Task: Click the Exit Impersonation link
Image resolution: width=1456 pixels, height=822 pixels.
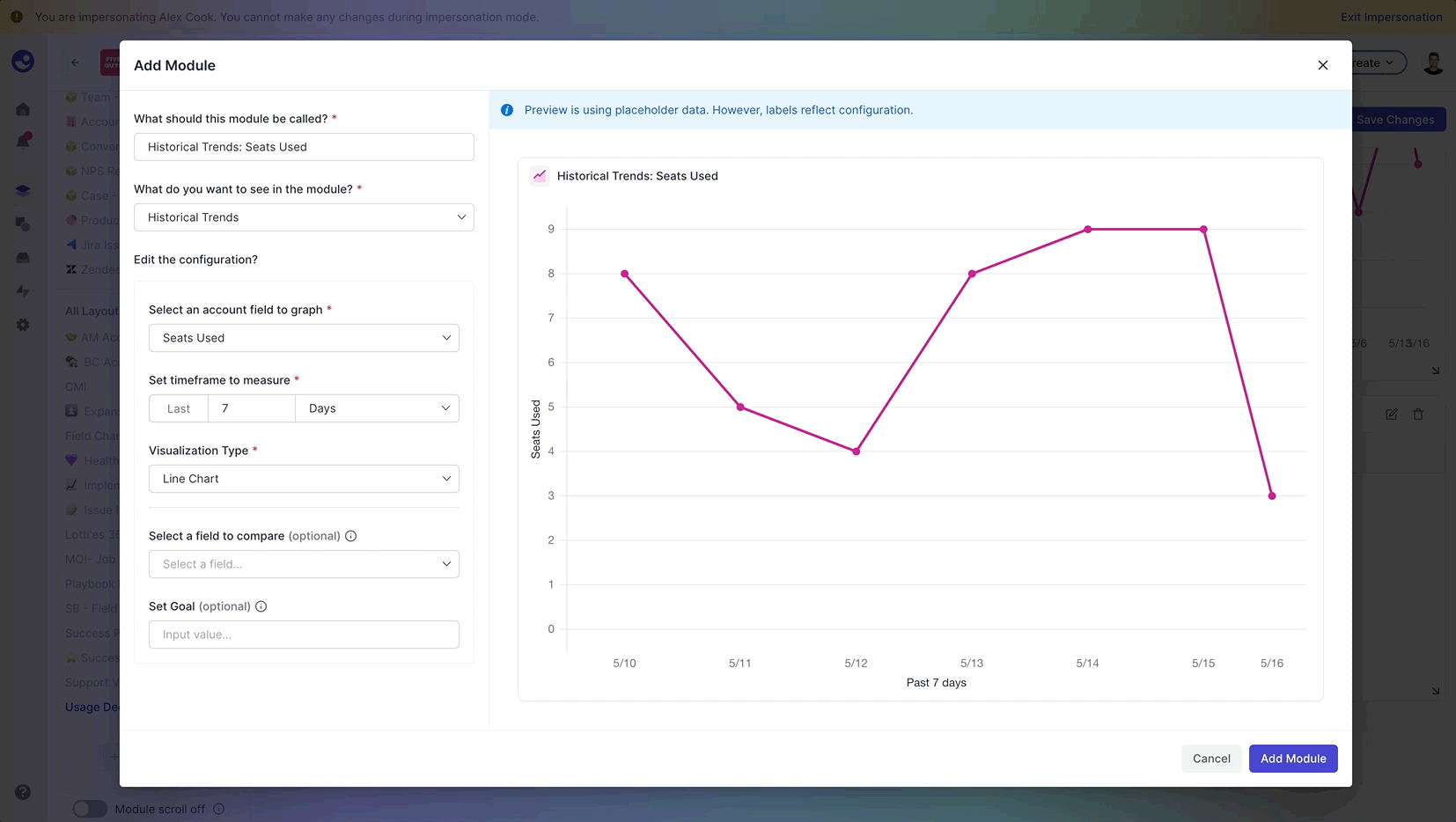Action: pos(1391,17)
